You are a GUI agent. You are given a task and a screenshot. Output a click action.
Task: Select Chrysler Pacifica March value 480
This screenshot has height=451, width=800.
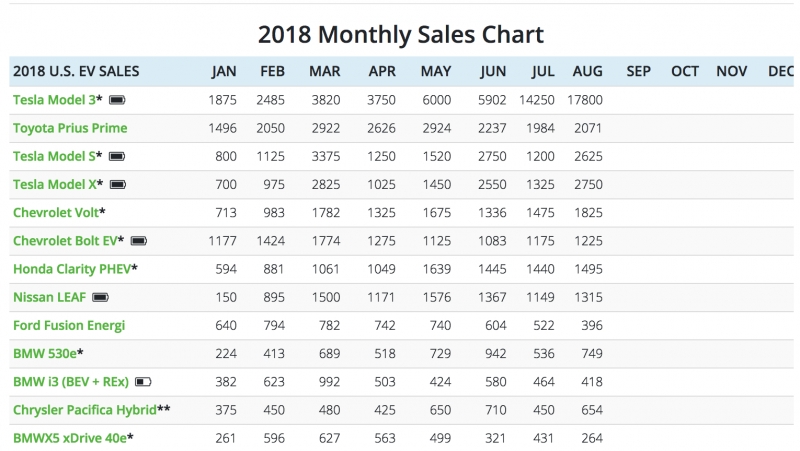point(330,410)
